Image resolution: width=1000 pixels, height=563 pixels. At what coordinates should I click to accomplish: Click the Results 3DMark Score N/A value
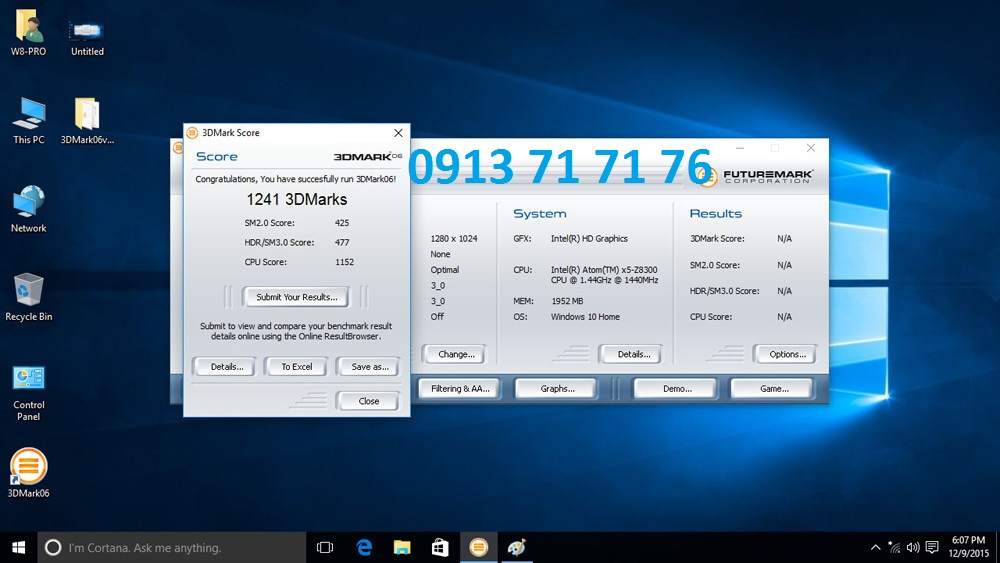click(784, 238)
